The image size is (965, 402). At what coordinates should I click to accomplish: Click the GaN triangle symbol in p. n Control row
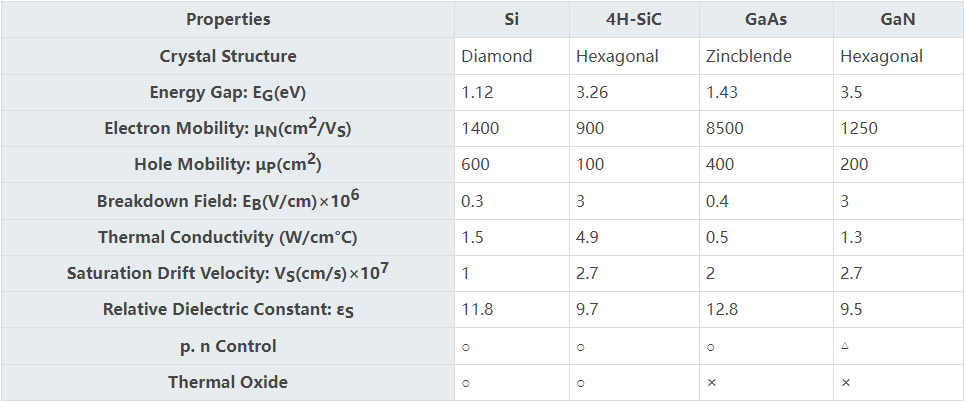(x=845, y=347)
